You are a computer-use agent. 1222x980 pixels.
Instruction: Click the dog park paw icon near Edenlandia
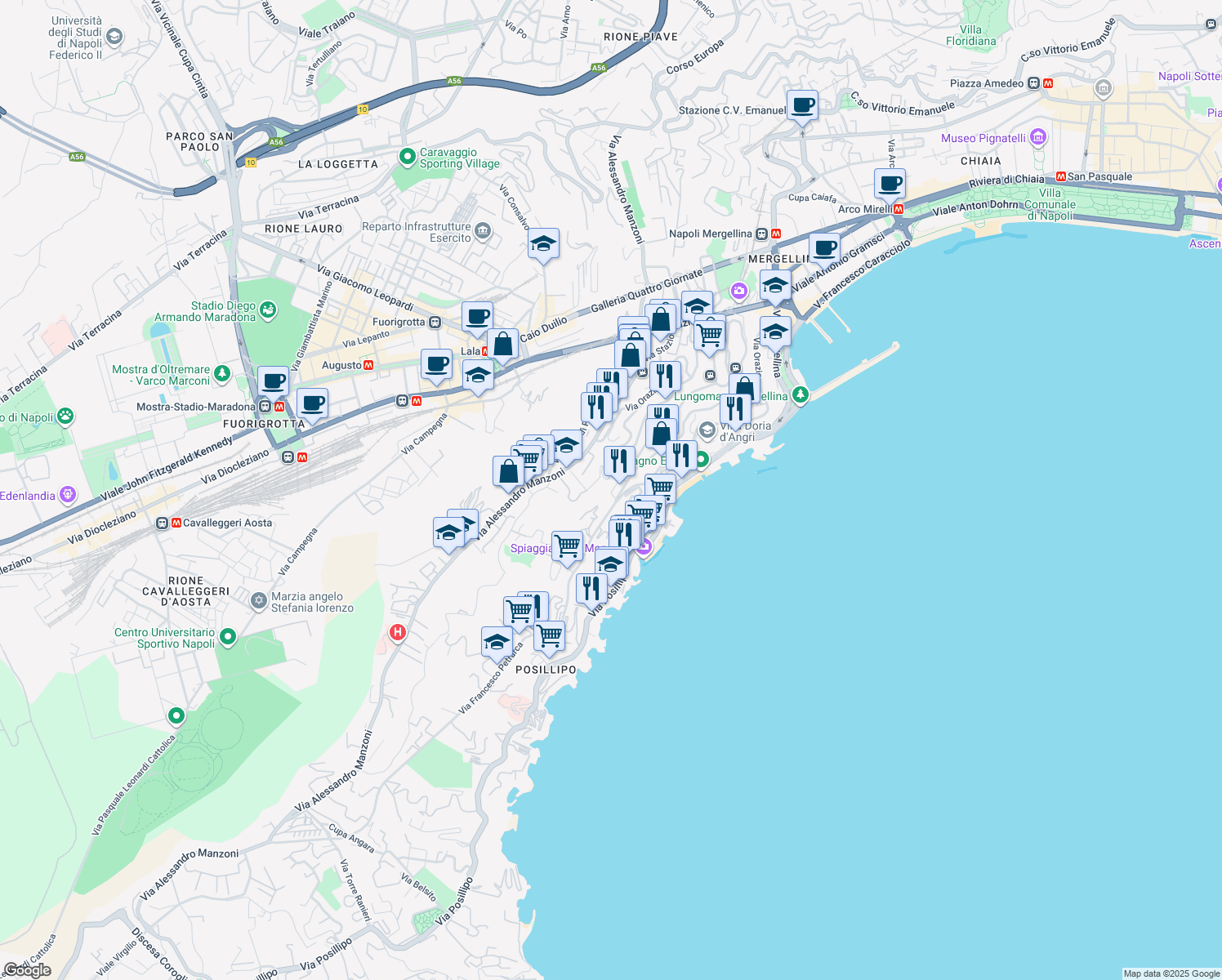point(65,415)
